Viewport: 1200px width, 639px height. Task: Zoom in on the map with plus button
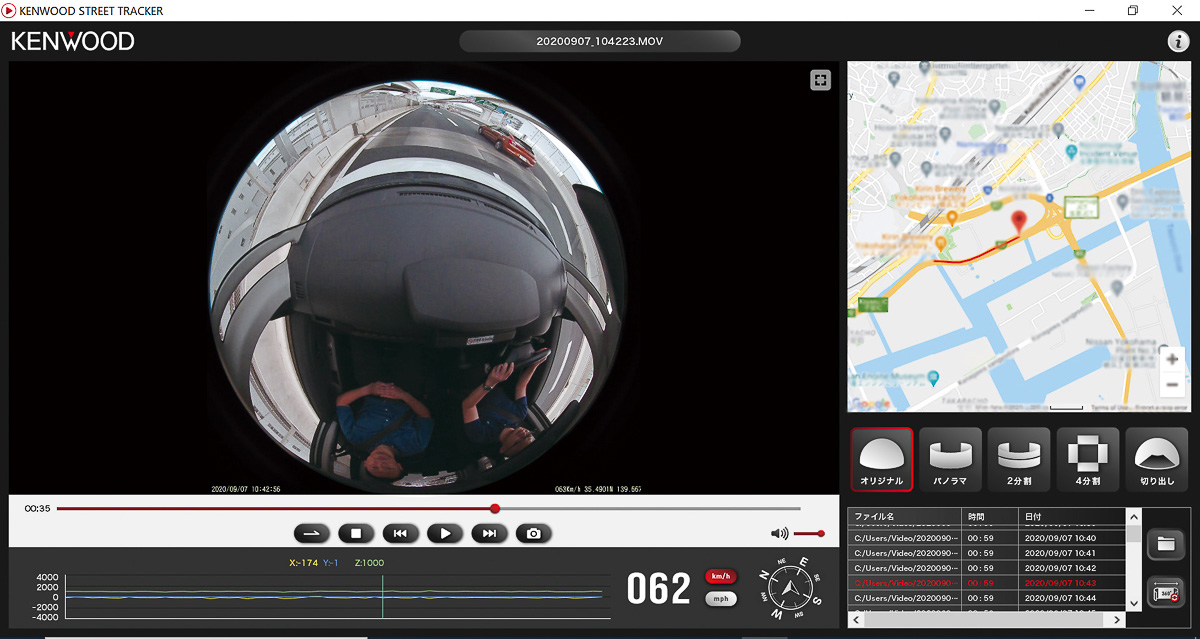coord(1172,359)
